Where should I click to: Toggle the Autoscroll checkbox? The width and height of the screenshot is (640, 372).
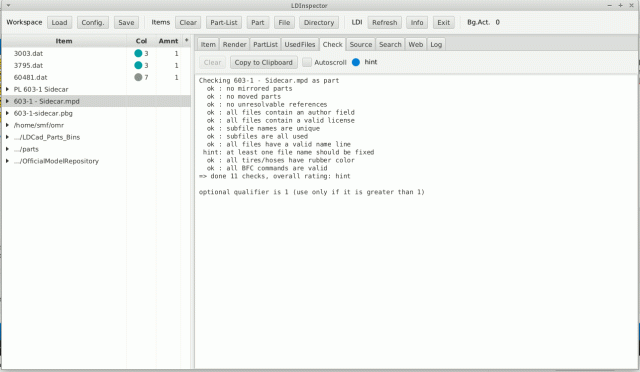[307, 62]
